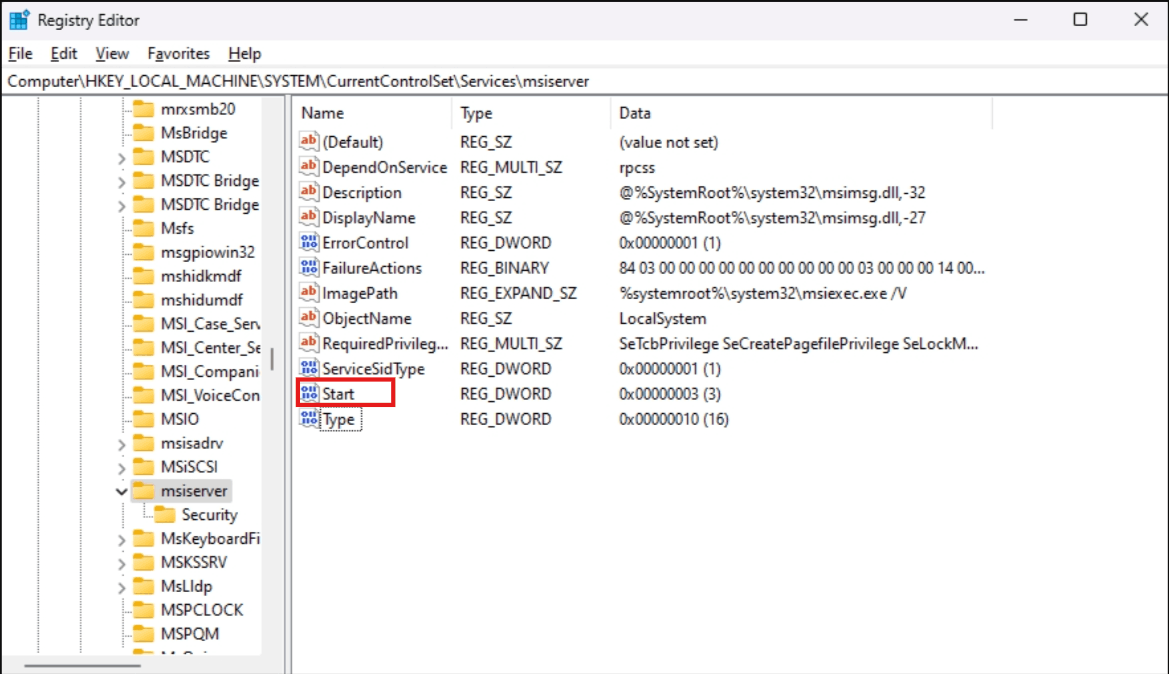Click the RequiredPrivileg... value icon
This screenshot has width=1169, height=674.
[309, 343]
